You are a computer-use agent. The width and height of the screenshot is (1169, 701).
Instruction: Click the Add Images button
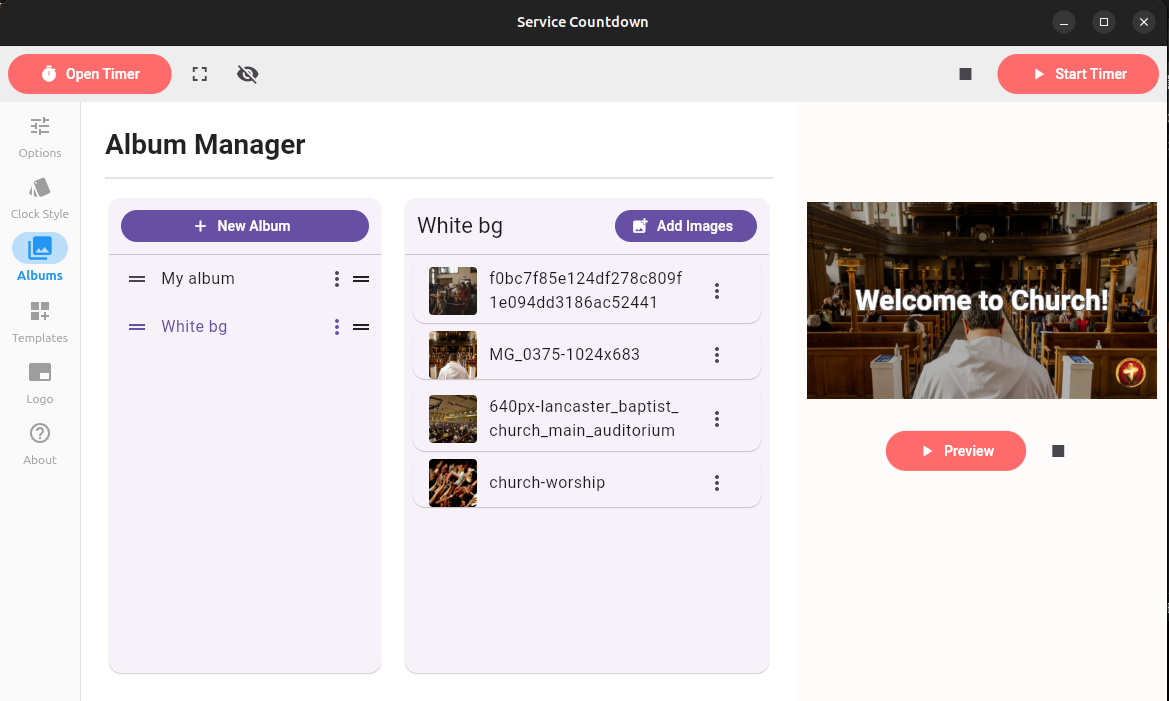pyautogui.click(x=685, y=226)
